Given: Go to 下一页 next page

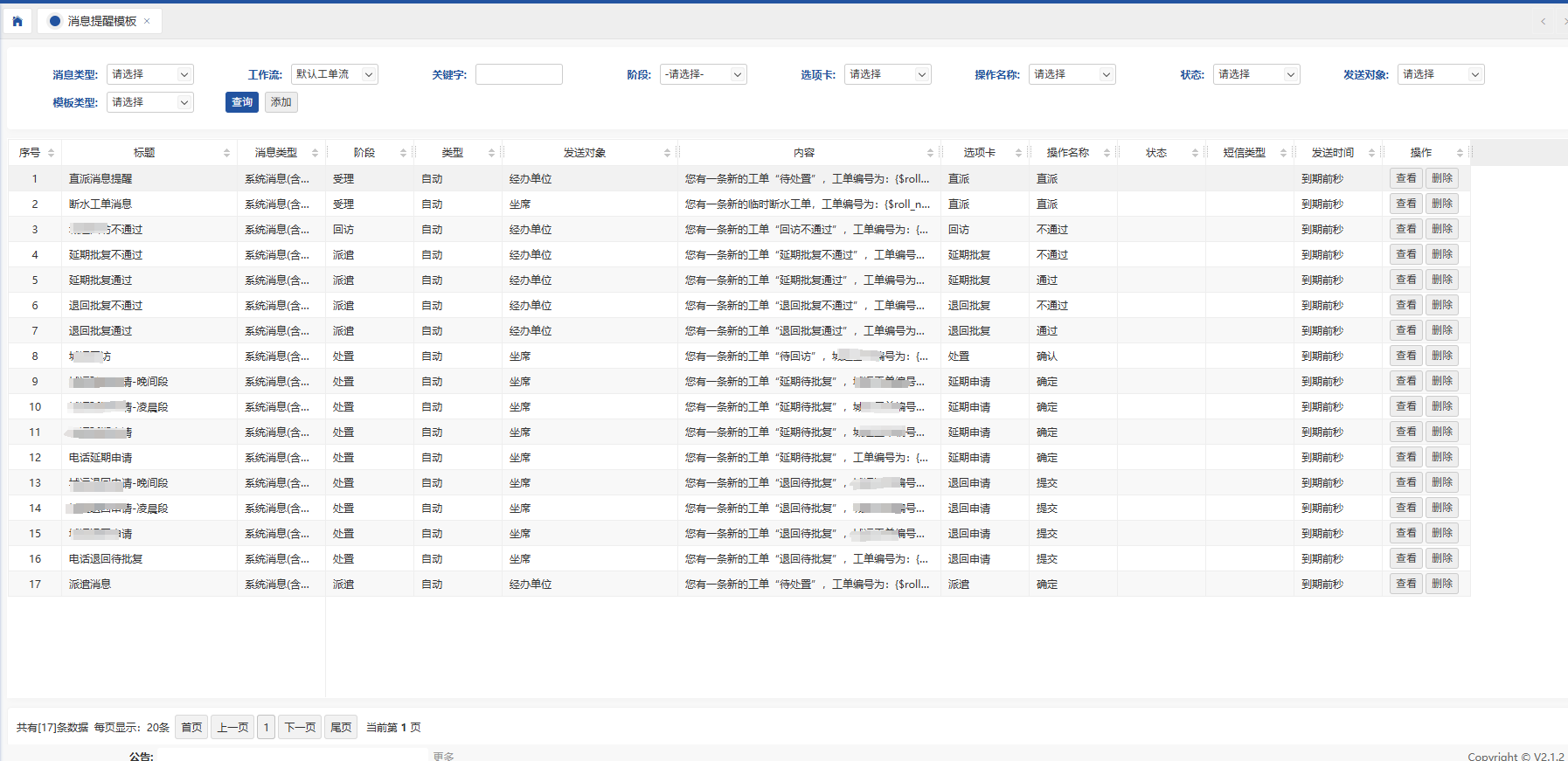Looking at the screenshot, I should coord(300,727).
